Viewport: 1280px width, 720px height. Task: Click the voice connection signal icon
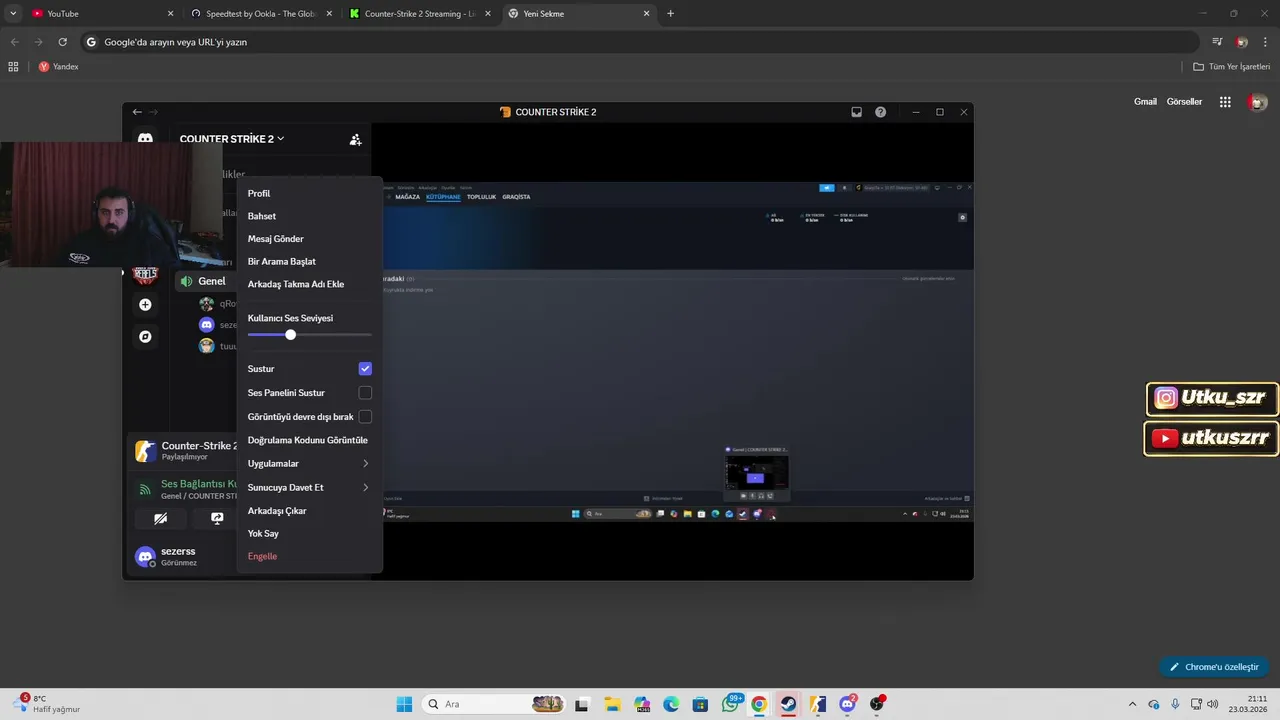pos(145,489)
